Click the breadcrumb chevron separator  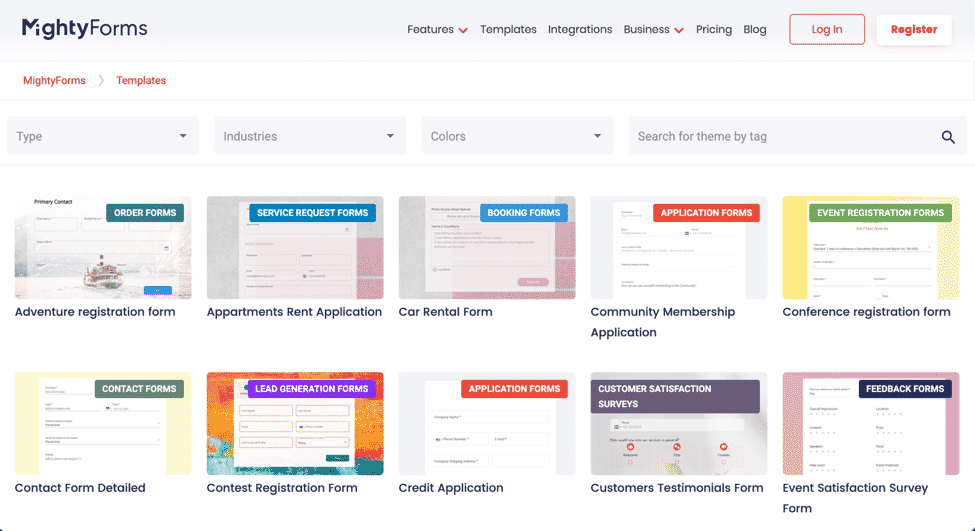click(101, 81)
